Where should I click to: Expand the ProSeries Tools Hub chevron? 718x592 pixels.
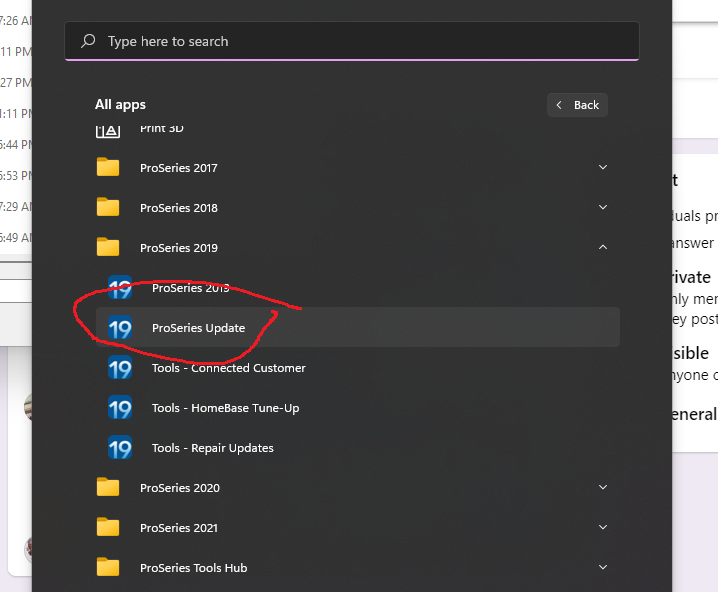click(x=603, y=568)
